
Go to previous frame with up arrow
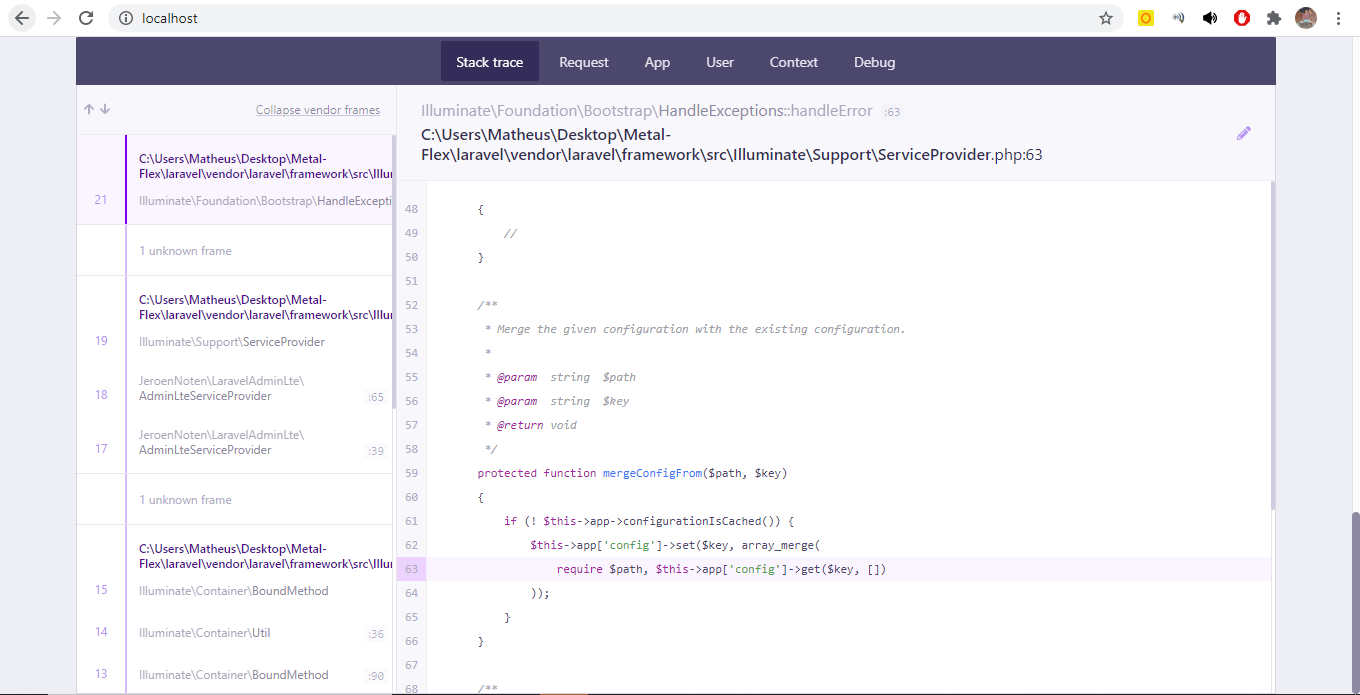(x=89, y=110)
